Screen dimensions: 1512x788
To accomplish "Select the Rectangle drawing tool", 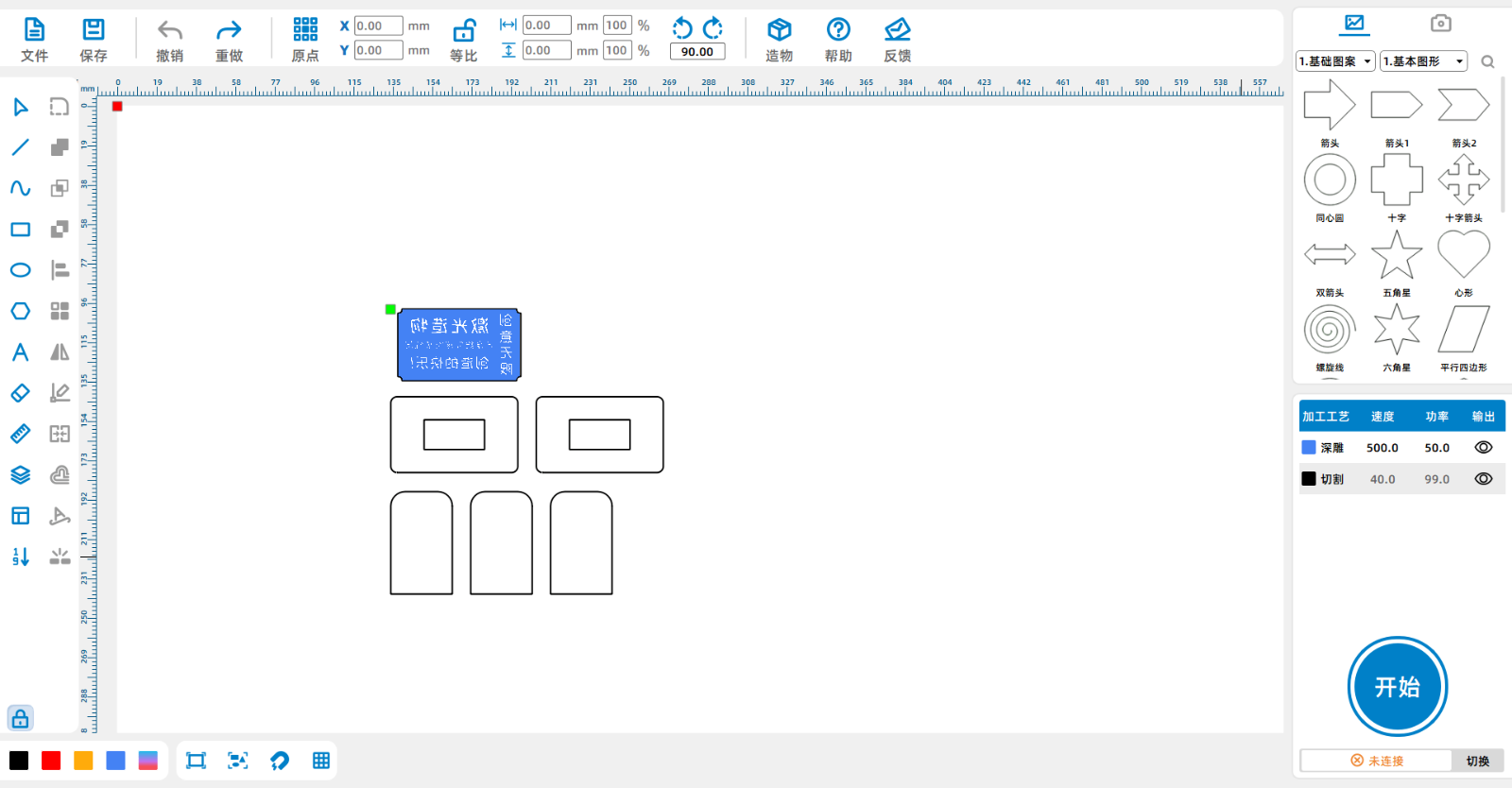I will (20, 230).
